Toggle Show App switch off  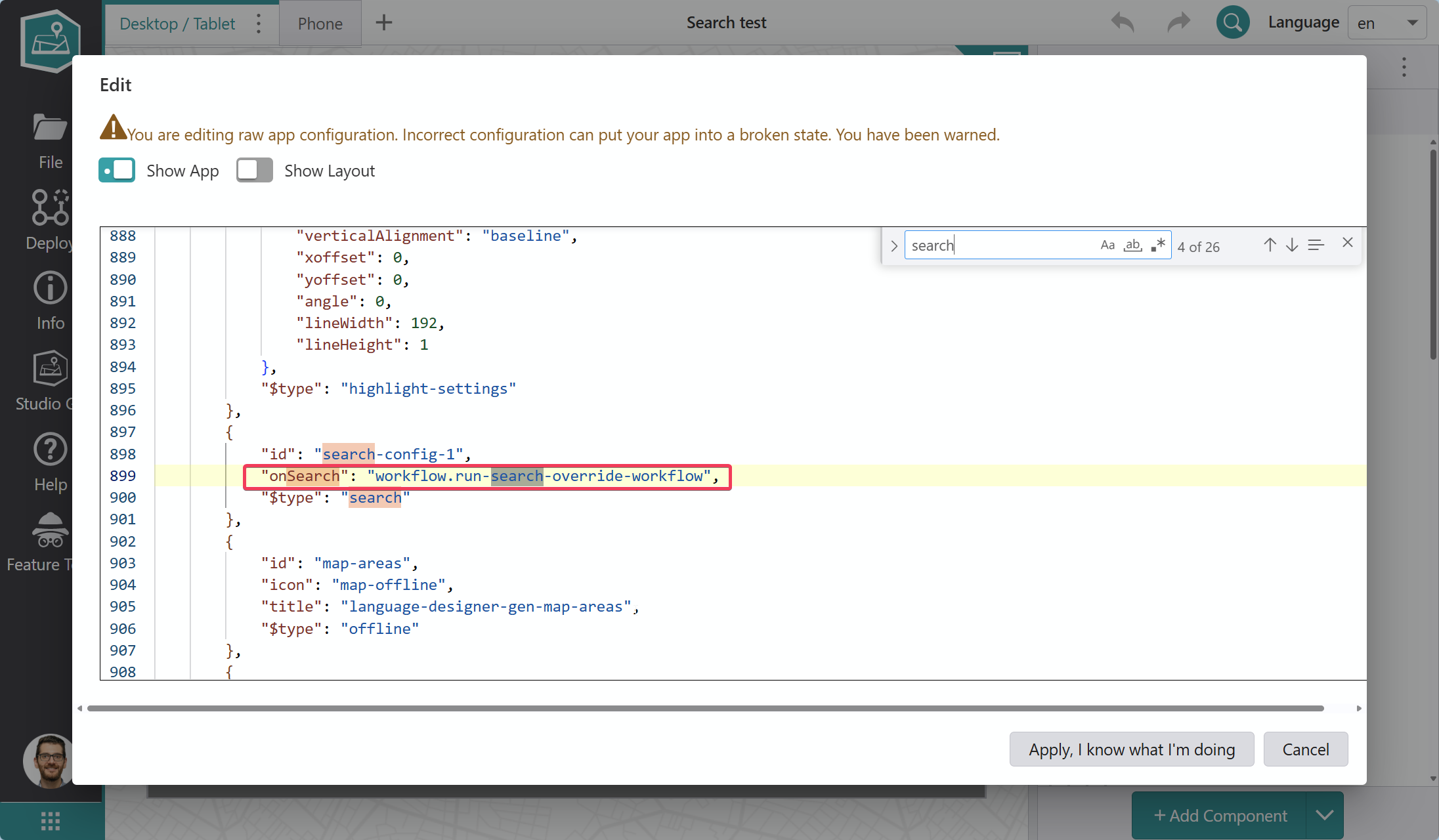click(x=117, y=170)
